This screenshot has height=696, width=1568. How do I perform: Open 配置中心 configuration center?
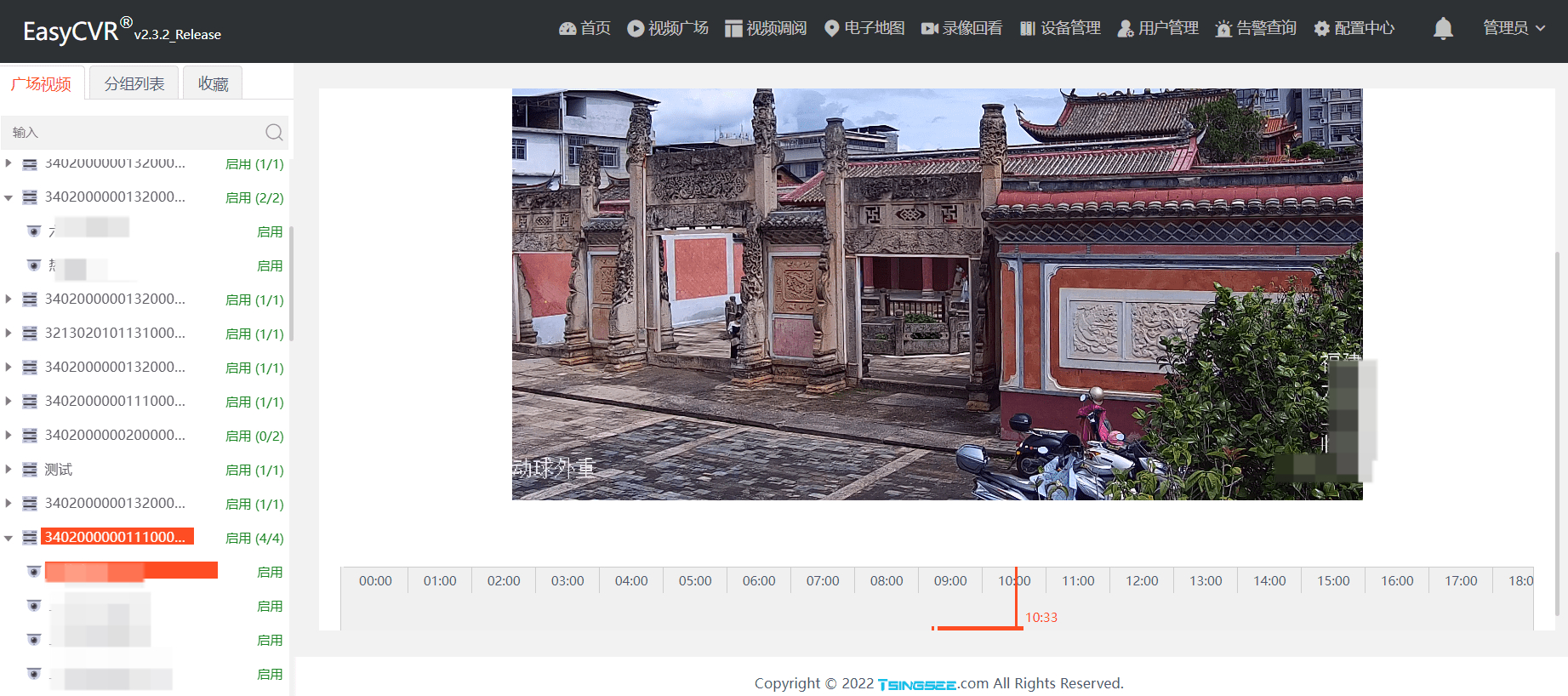(1354, 28)
